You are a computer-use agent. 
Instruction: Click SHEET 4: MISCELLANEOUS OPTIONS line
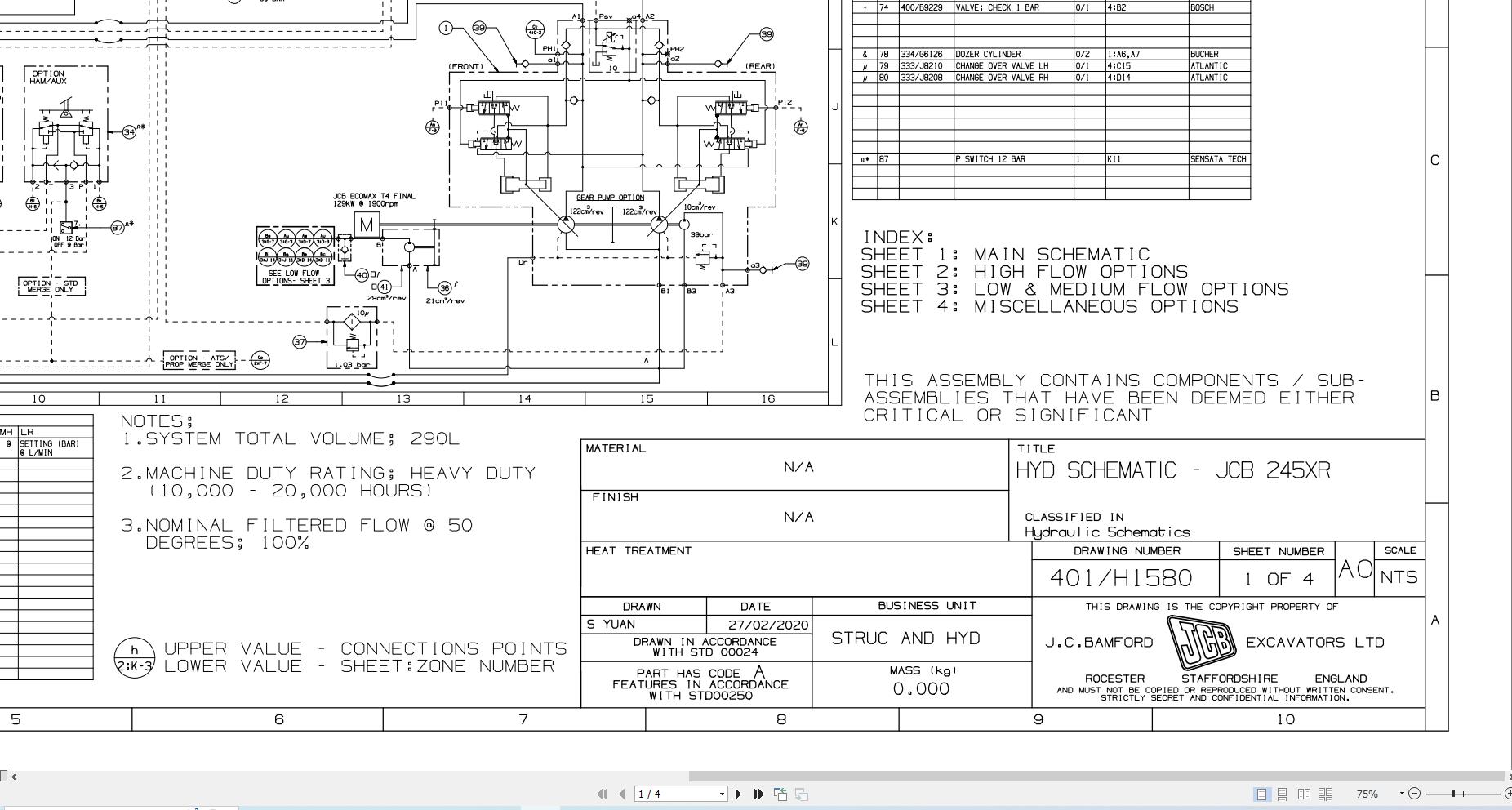click(x=1049, y=307)
